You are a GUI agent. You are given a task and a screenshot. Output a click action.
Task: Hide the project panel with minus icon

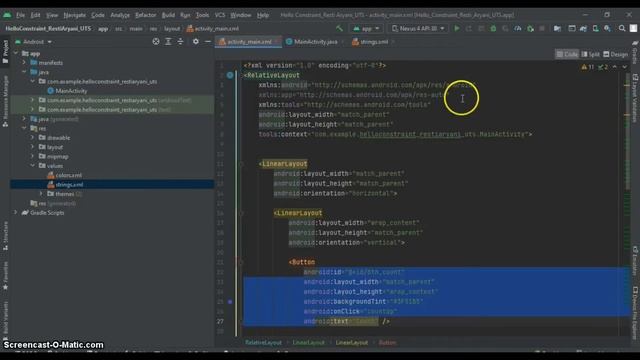pos(207,42)
